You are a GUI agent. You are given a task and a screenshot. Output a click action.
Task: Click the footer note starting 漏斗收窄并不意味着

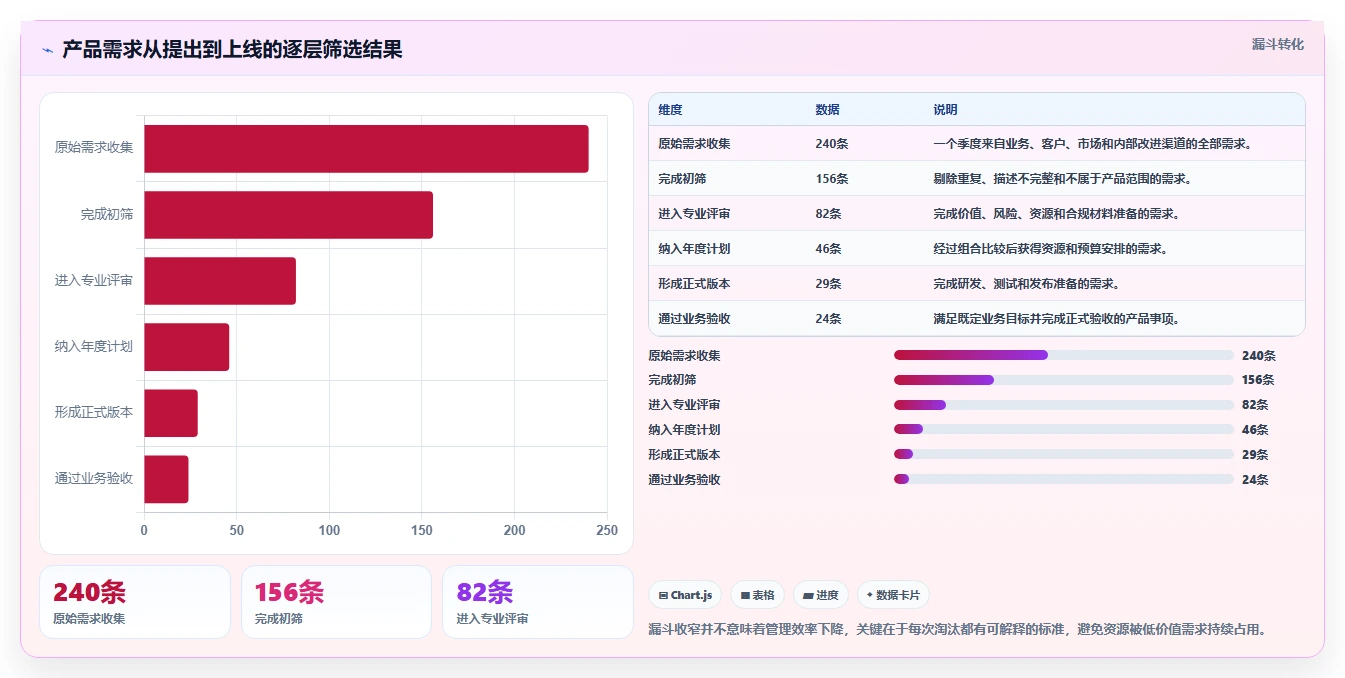pos(960,630)
